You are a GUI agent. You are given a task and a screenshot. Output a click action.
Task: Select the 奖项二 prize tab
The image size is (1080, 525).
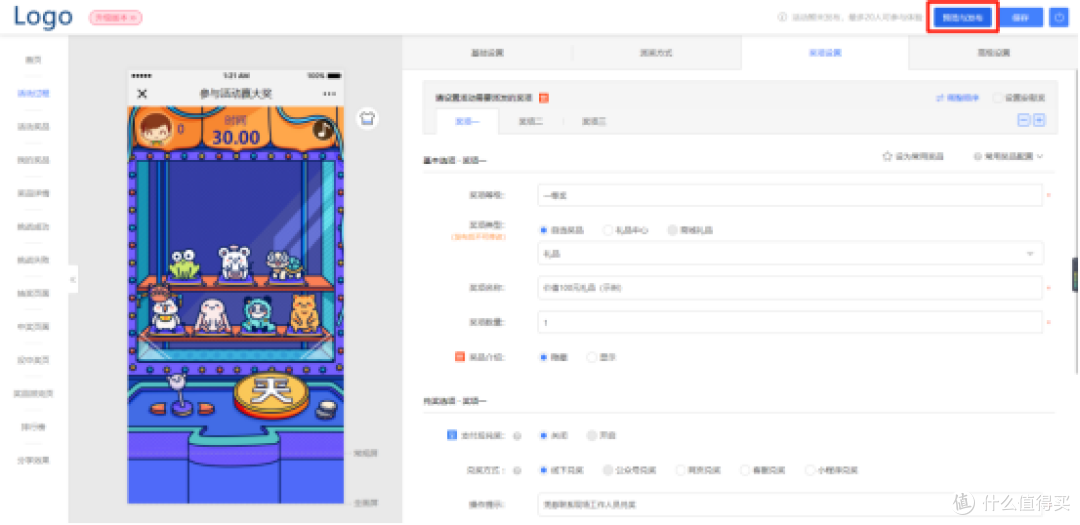(531, 121)
